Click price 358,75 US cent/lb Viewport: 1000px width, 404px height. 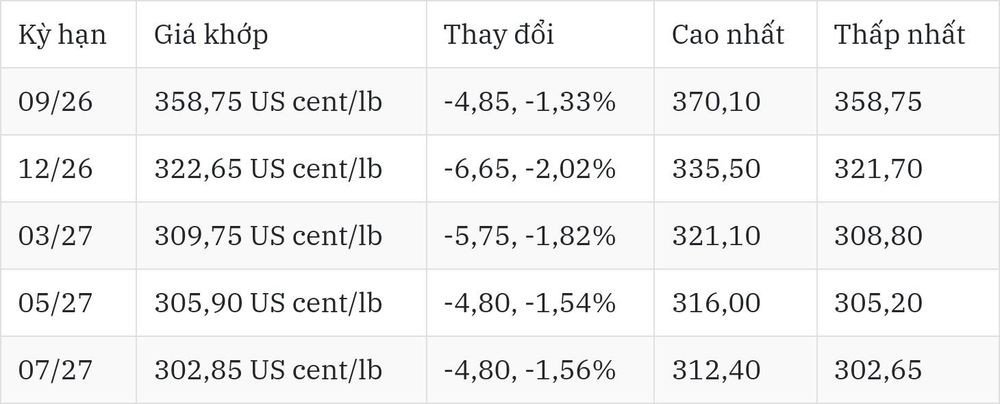[x=268, y=101]
